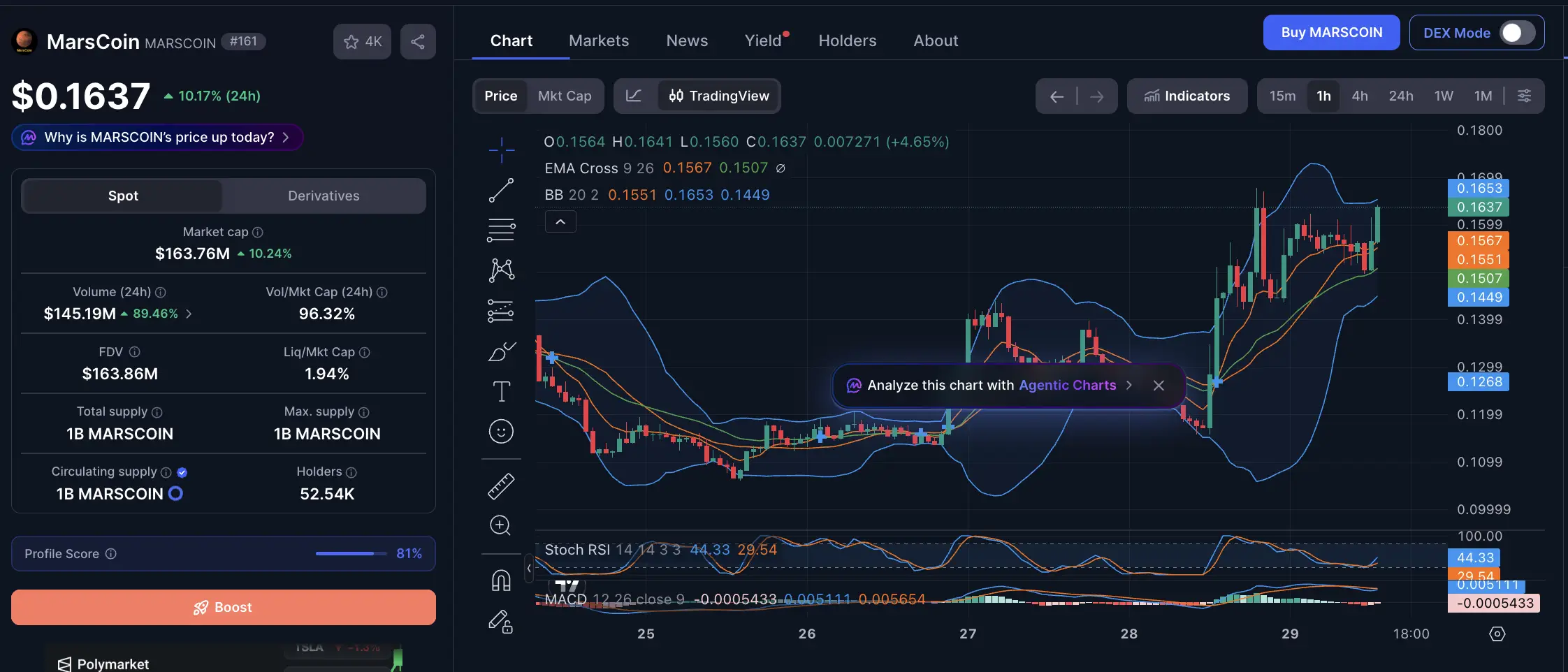The height and width of the screenshot is (672, 1568).
Task: Toggle the DEX Mode switch
Action: pyautogui.click(x=1517, y=33)
